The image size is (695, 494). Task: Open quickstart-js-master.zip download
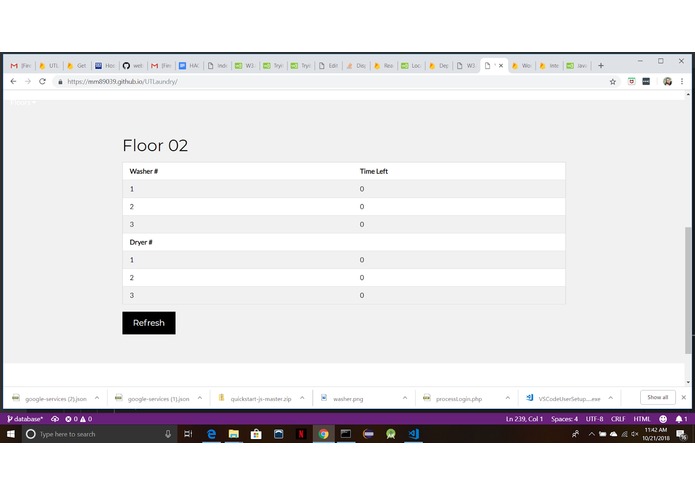tap(255, 398)
